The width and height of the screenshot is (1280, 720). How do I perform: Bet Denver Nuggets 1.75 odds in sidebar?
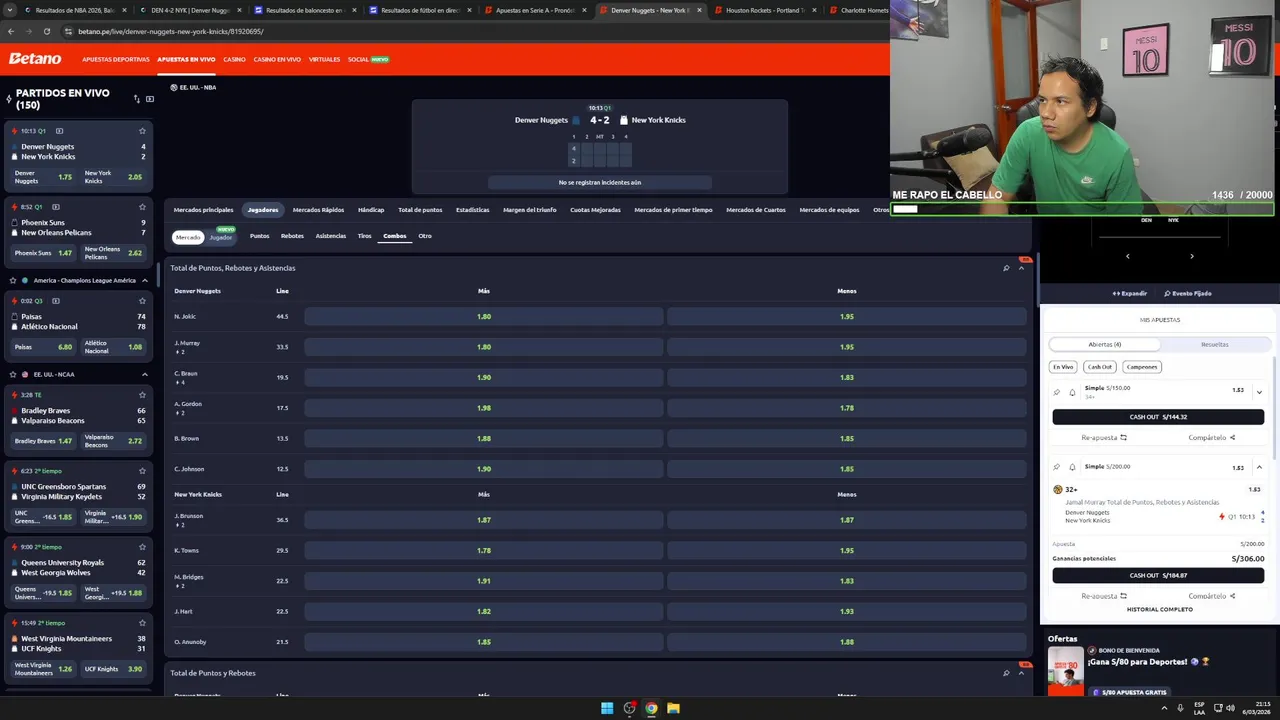coord(44,177)
